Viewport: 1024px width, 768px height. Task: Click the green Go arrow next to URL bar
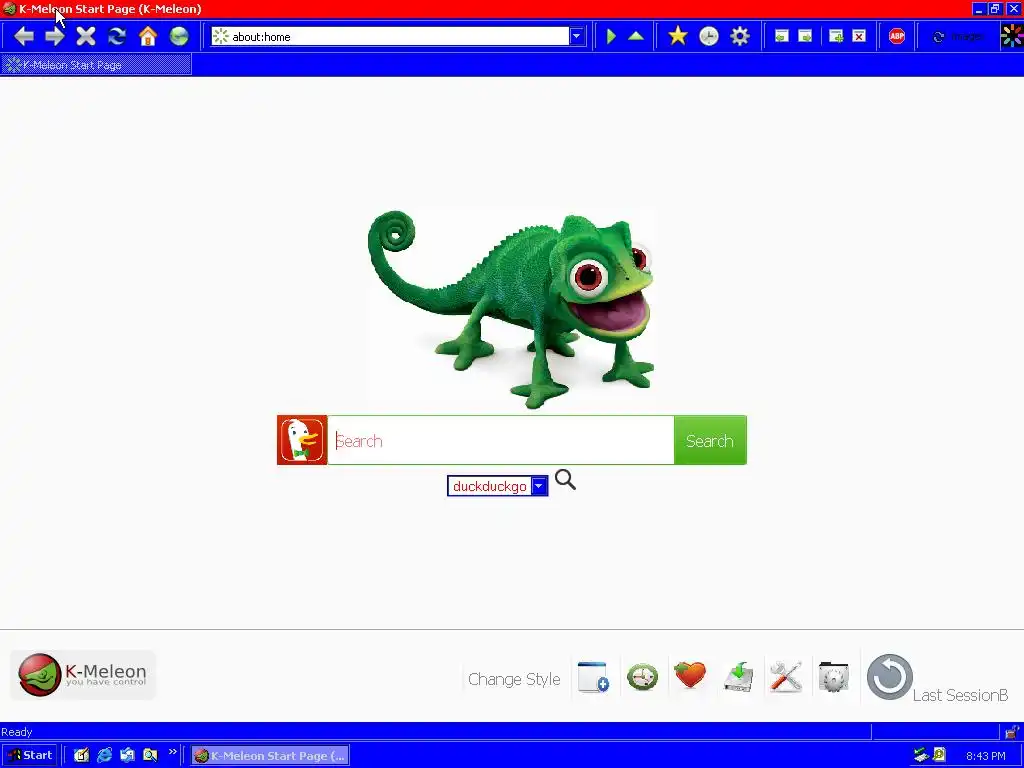pyautogui.click(x=611, y=36)
